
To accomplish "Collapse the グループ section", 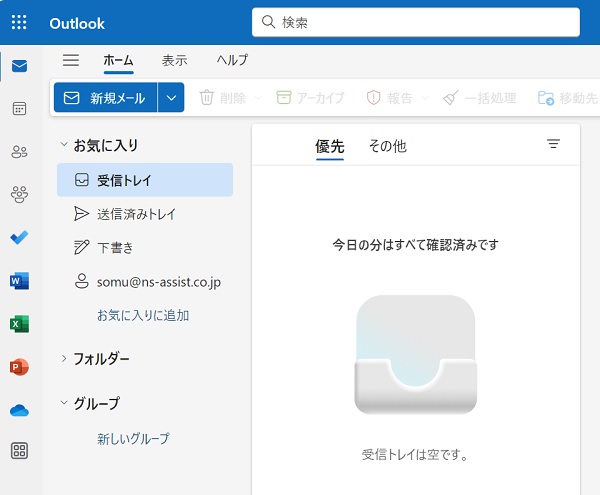I will [64, 403].
